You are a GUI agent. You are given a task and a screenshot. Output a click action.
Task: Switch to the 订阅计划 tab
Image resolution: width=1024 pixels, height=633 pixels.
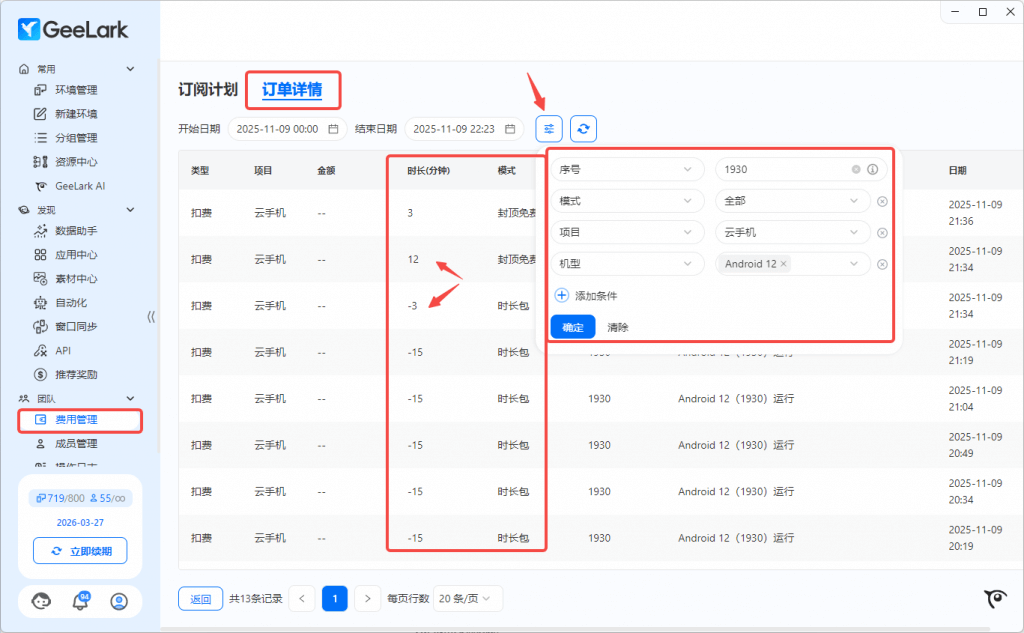[x=207, y=90]
